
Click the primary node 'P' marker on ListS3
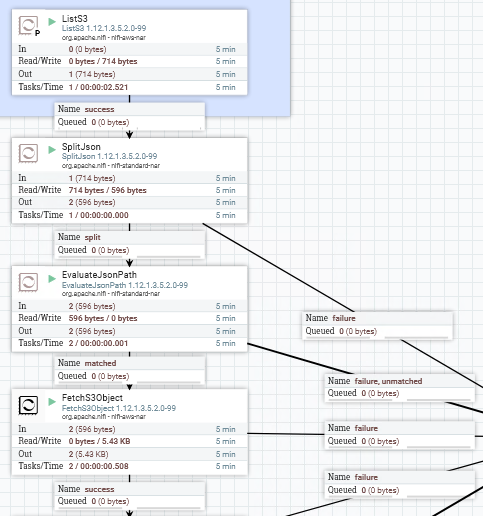pos(37,33)
